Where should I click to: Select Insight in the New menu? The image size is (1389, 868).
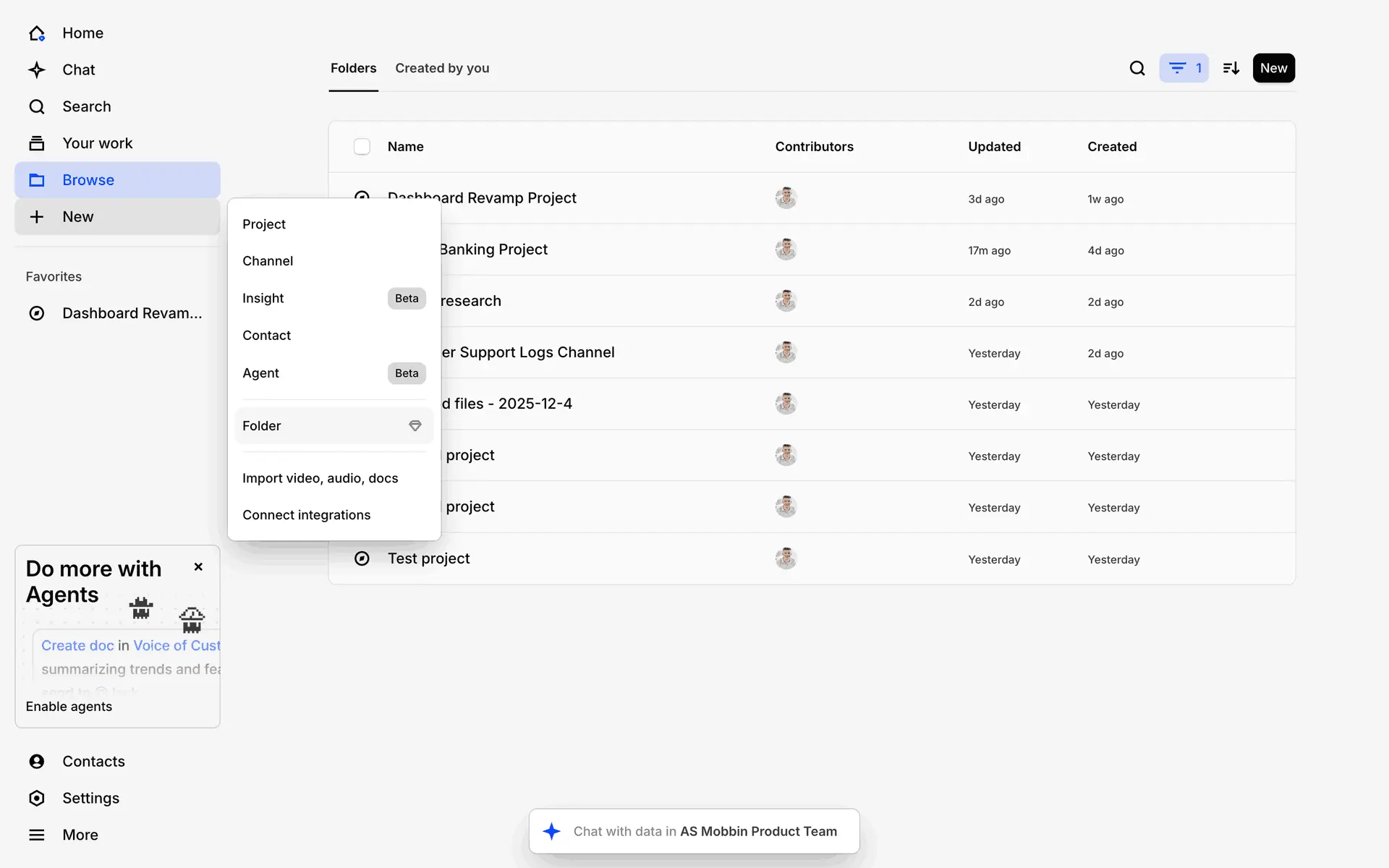(263, 299)
